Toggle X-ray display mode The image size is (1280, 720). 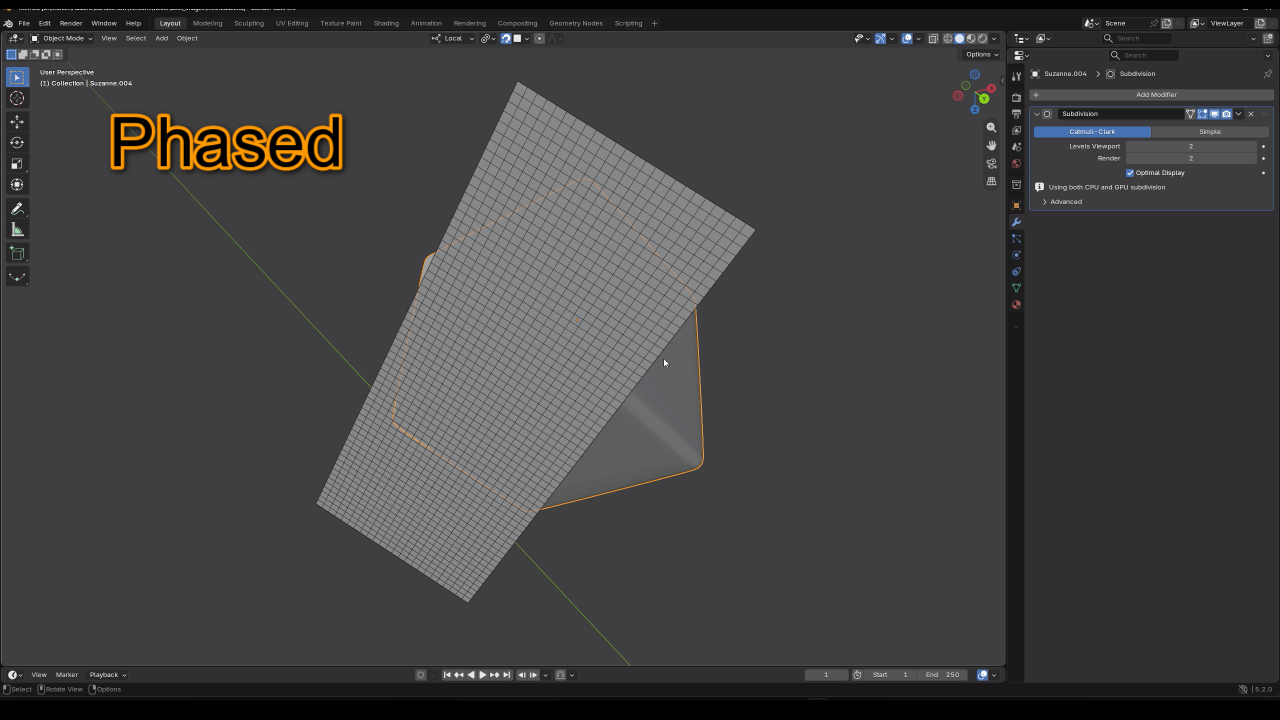point(933,39)
